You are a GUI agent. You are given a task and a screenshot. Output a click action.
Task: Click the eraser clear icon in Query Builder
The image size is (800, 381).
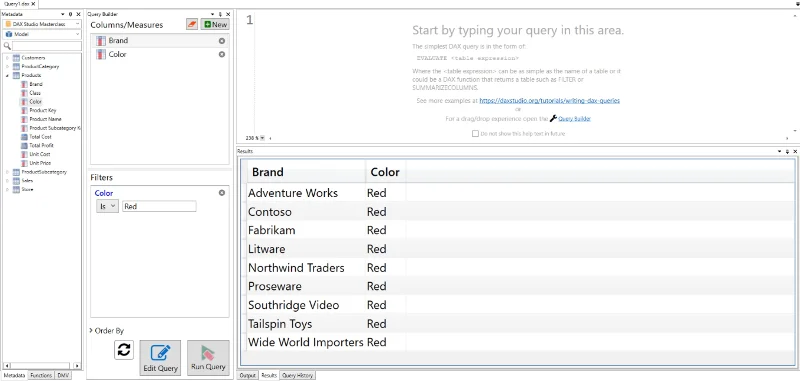(x=192, y=24)
